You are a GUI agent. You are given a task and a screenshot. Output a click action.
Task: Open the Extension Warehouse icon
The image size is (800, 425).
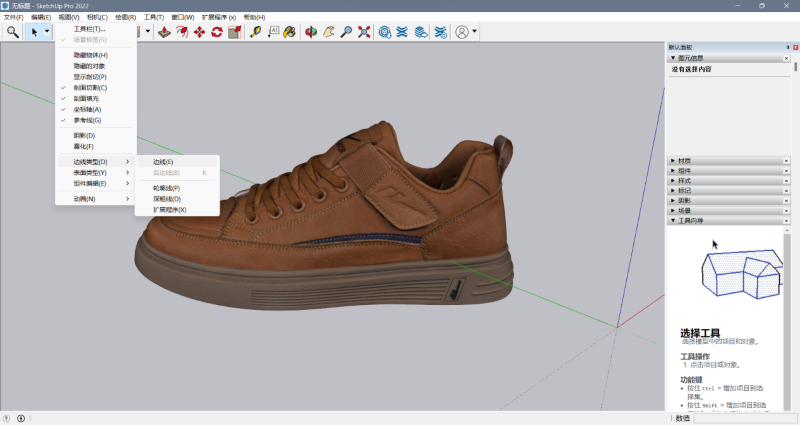point(403,32)
